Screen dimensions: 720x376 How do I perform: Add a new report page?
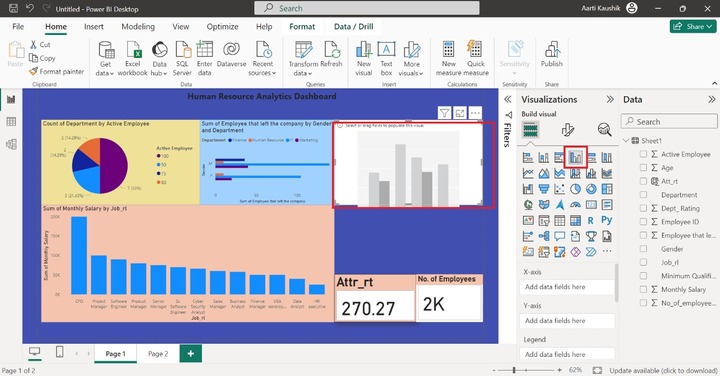(191, 354)
